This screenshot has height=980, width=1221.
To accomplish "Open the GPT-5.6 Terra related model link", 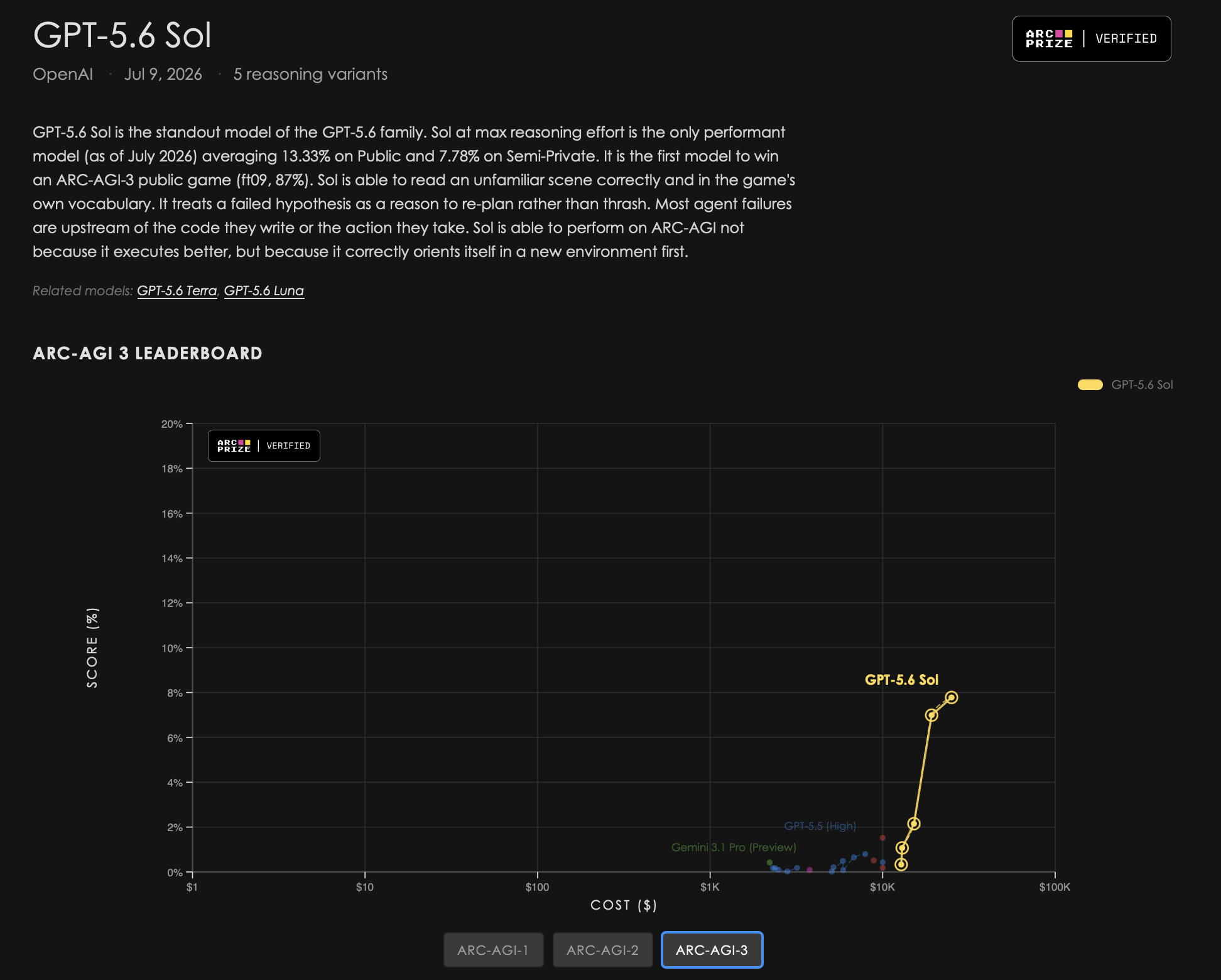I will [x=176, y=290].
